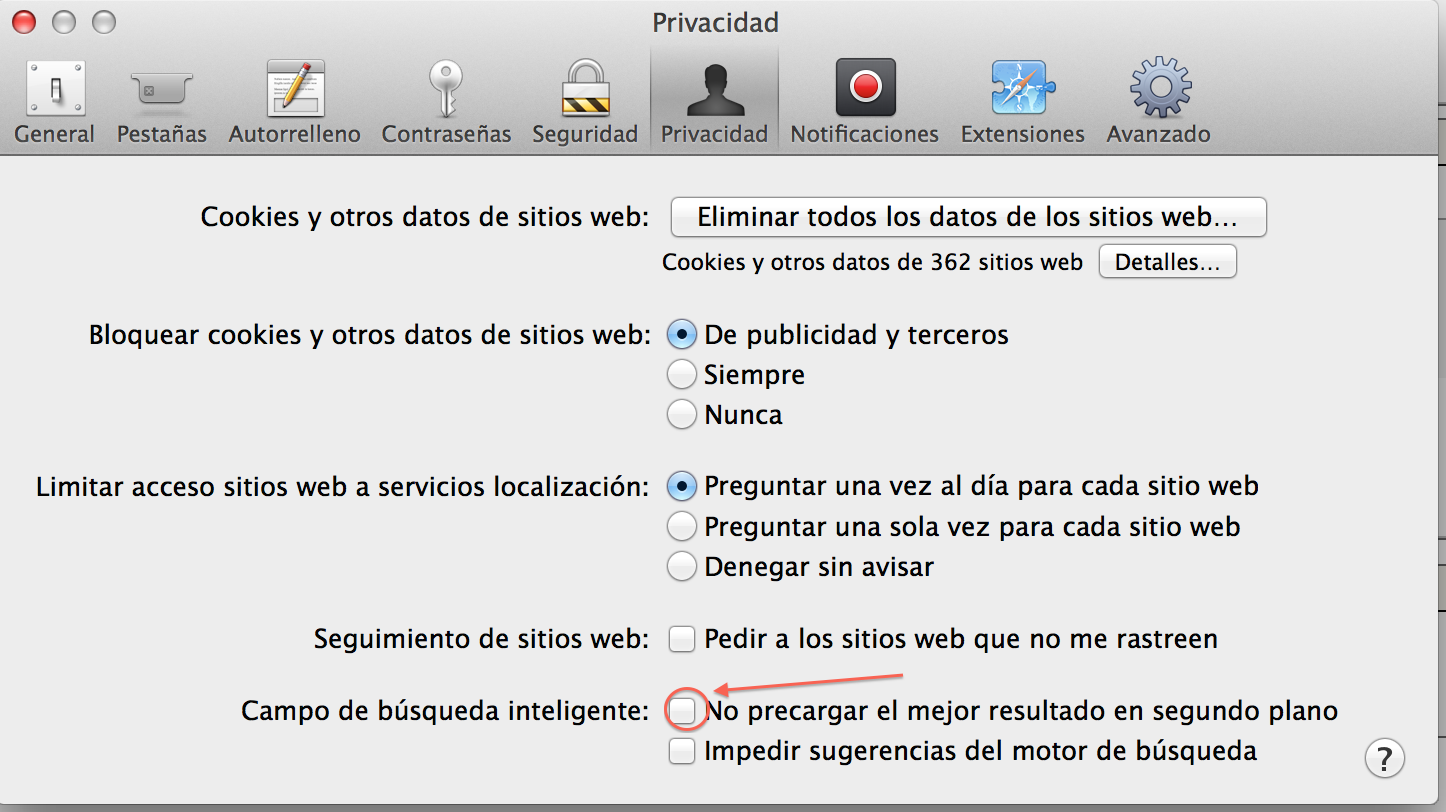Image resolution: width=1446 pixels, height=812 pixels.
Task: Click 'Eliminar todos los datos de los sitios web'
Action: [x=967, y=217]
